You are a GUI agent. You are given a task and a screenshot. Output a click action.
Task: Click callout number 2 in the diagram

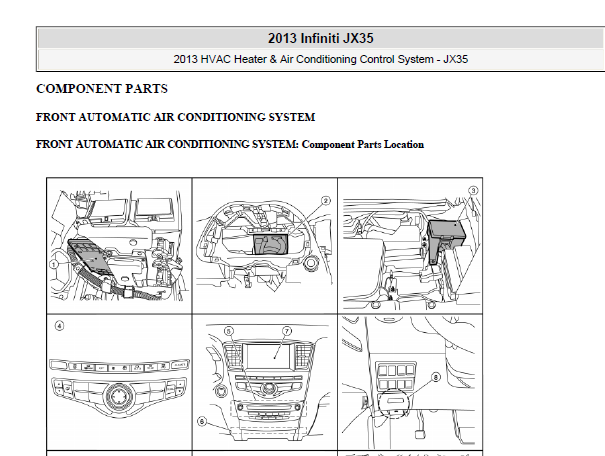326,201
